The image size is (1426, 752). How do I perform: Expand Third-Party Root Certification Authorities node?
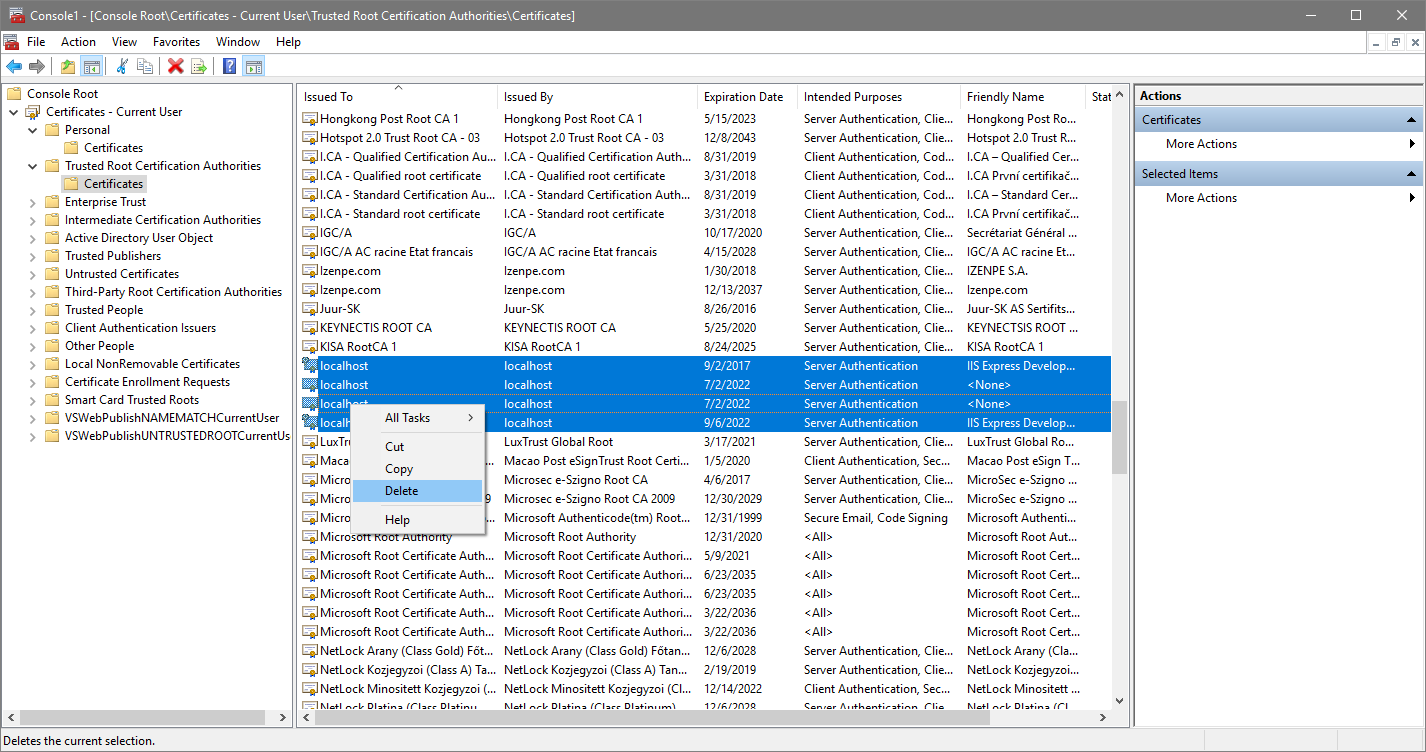coord(32,292)
